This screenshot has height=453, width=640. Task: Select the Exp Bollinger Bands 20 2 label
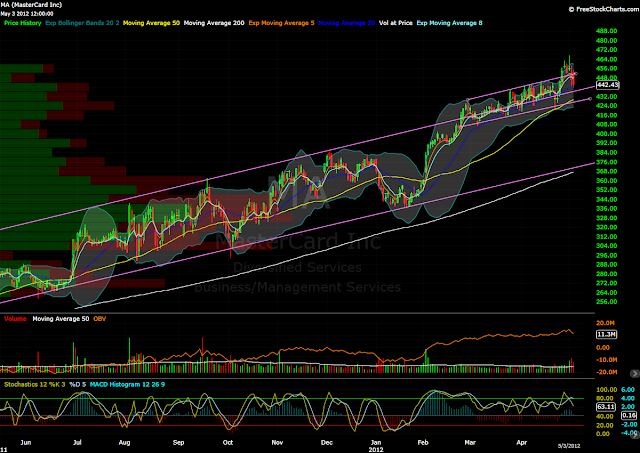(82, 23)
